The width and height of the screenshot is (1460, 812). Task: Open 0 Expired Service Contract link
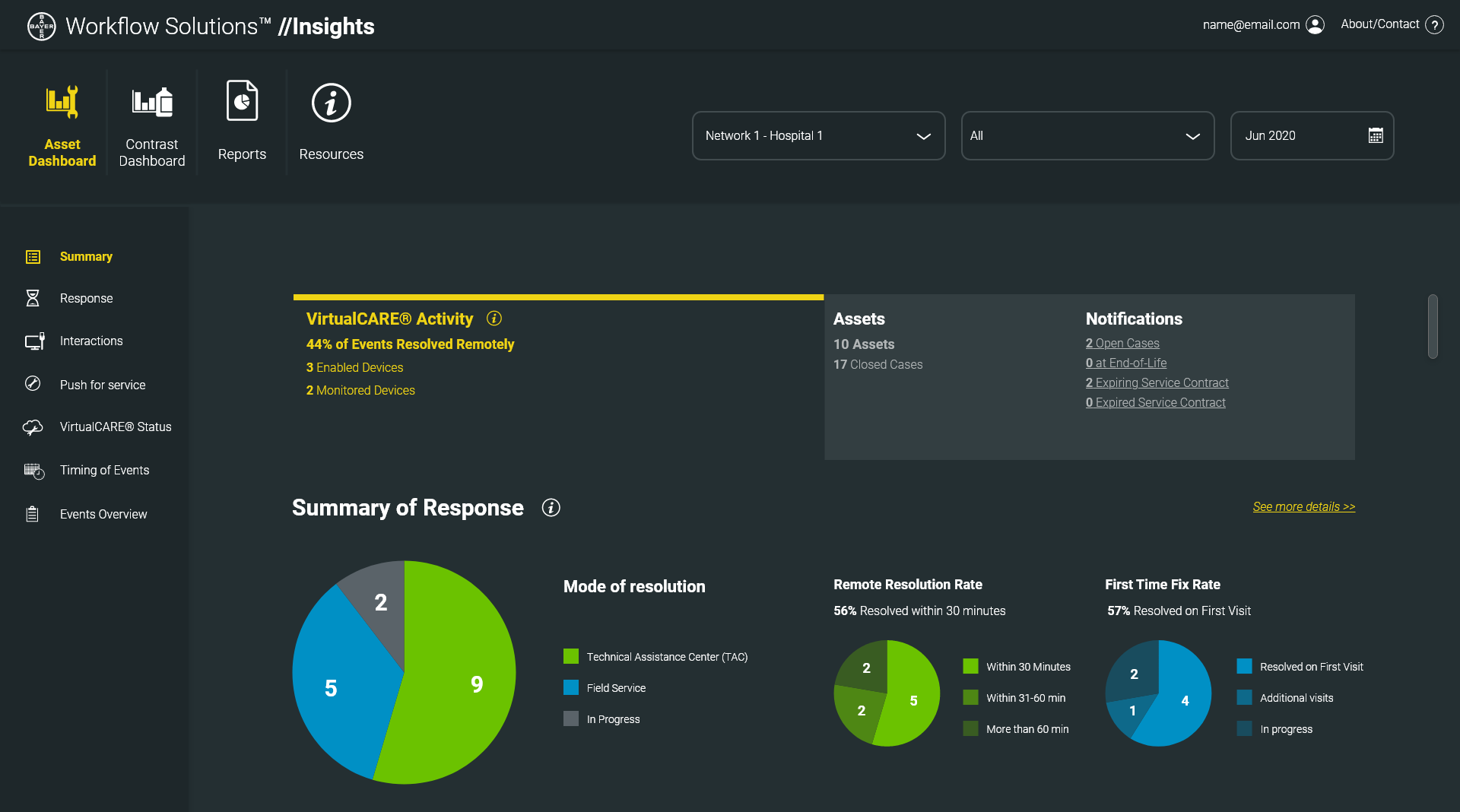click(x=1156, y=403)
